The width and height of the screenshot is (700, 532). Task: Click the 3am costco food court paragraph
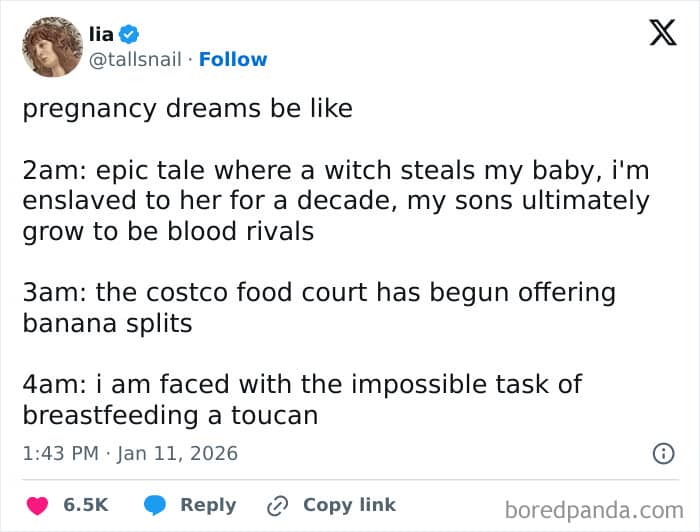[x=318, y=308]
